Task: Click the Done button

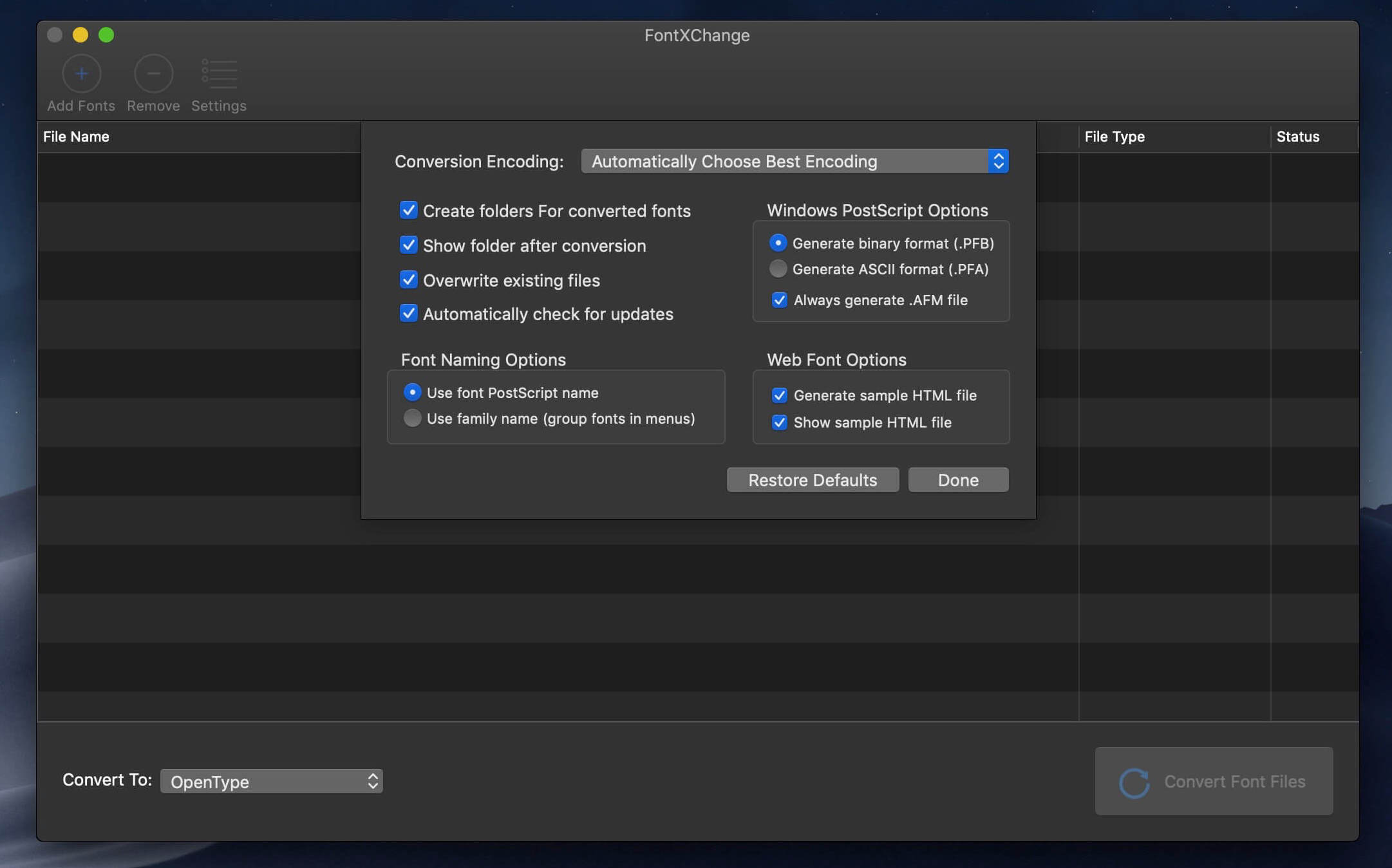Action: (x=958, y=480)
